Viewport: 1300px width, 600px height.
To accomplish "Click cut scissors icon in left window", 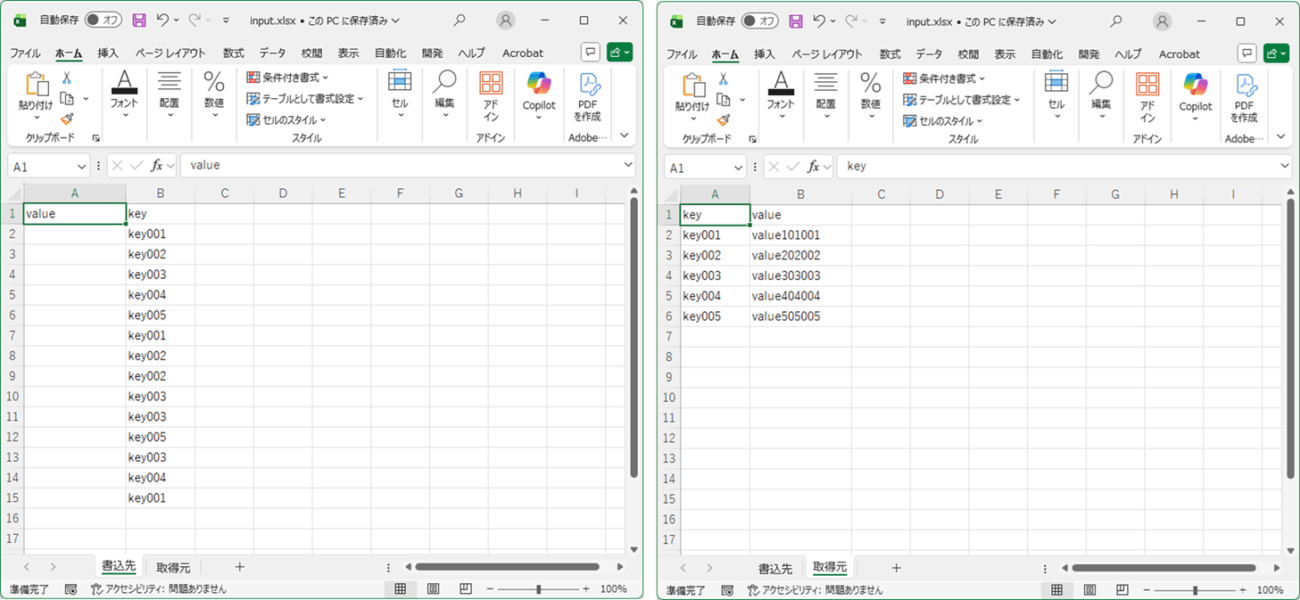I will [x=67, y=78].
